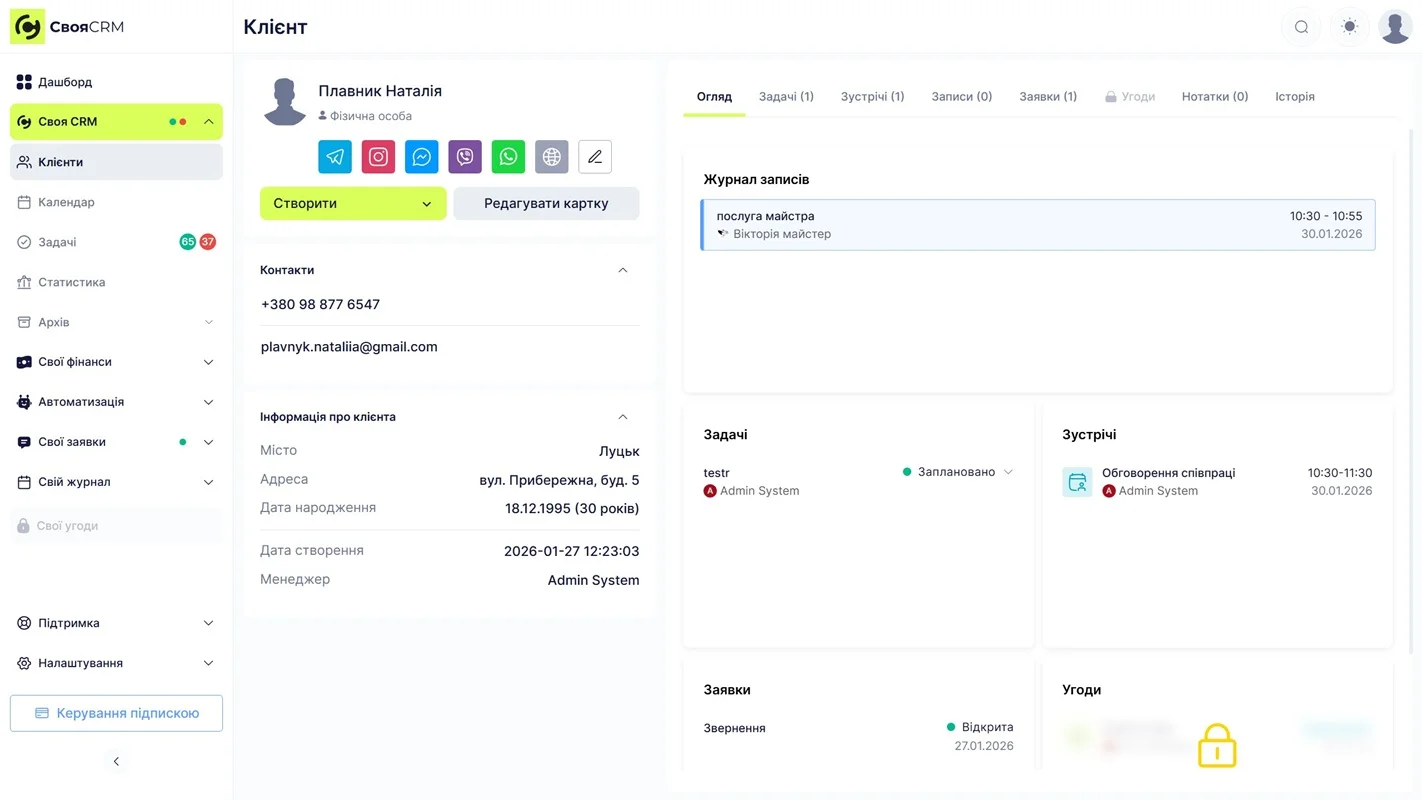
Task: Click the Instagram icon on client card
Action: click(x=378, y=156)
